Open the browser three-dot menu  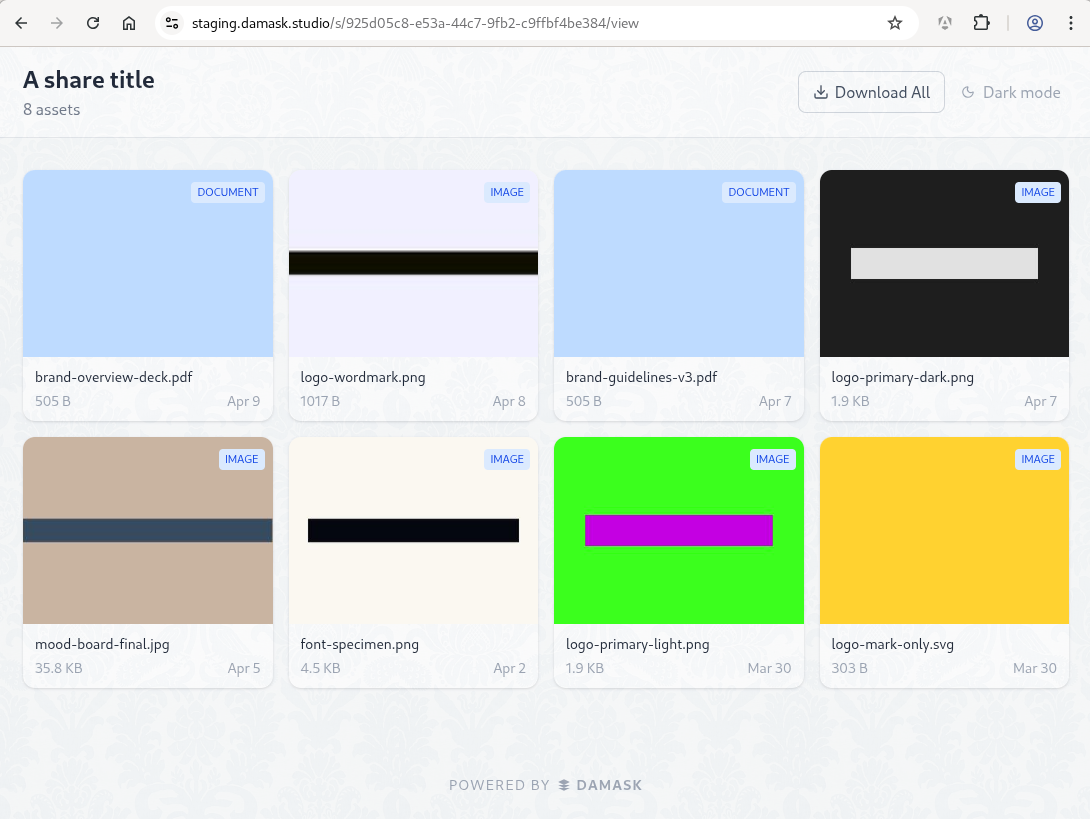tap(1071, 23)
